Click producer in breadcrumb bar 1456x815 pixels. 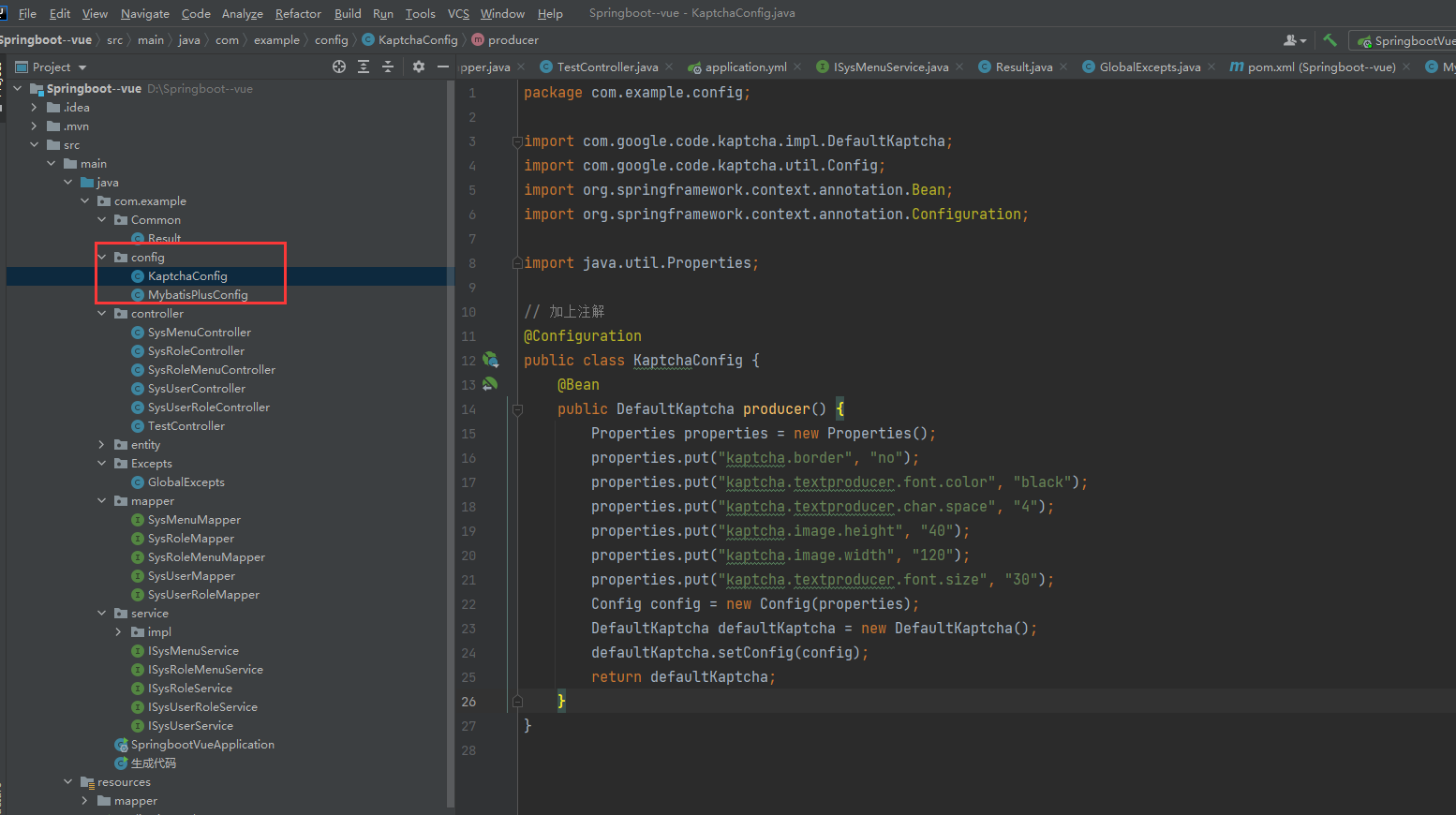[506, 39]
